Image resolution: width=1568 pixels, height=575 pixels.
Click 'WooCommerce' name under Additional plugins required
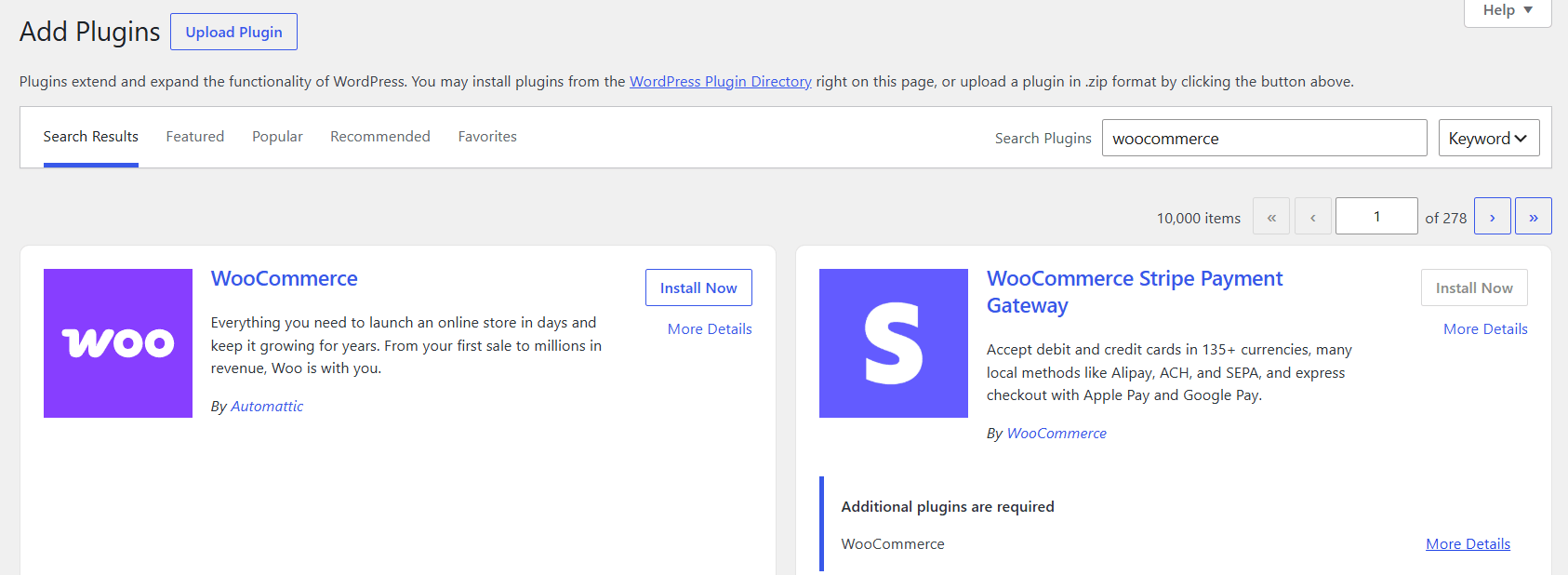pyautogui.click(x=893, y=544)
